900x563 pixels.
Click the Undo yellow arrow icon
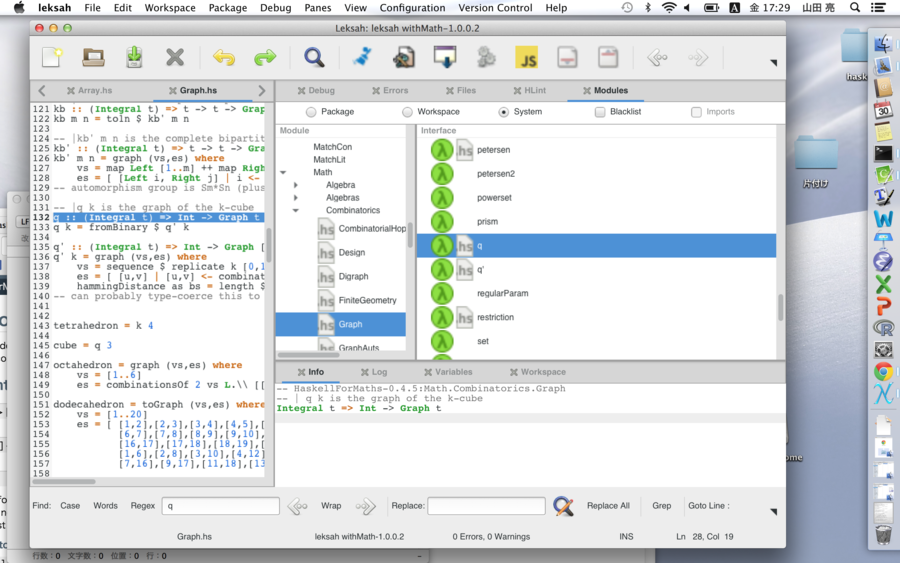[x=224, y=57]
